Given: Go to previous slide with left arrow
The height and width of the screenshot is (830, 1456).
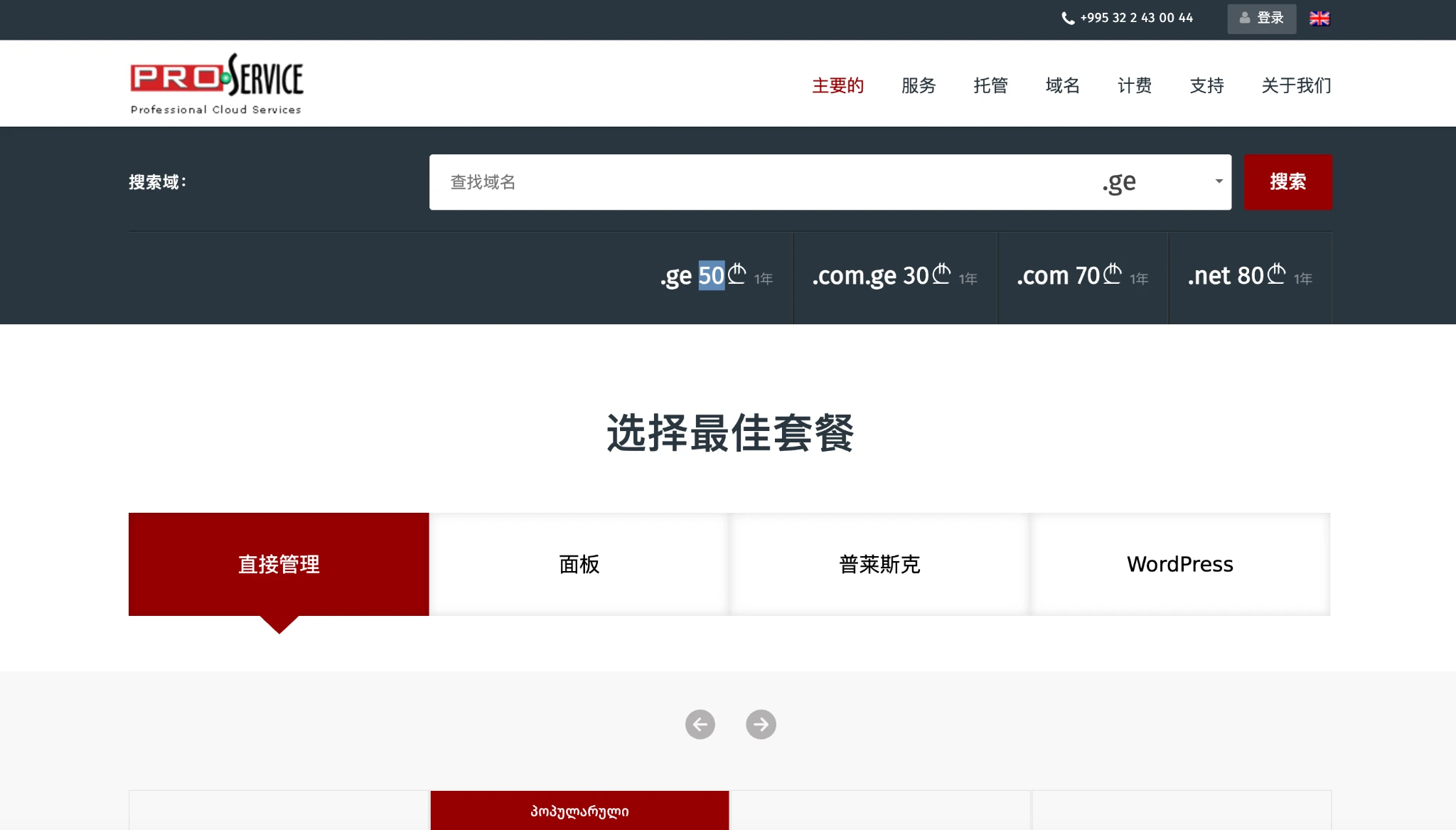Looking at the screenshot, I should 700,724.
